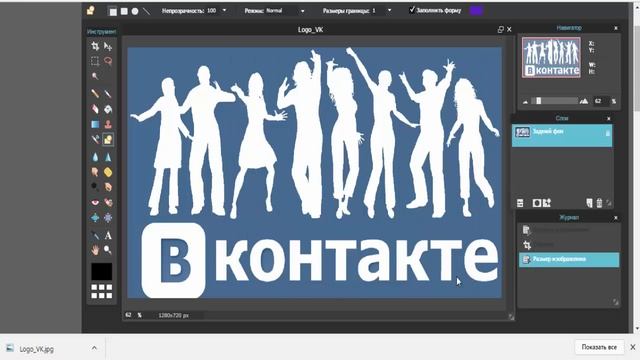Viewport: 640px width, 360px height.
Task: Toggle layer settings icon in Layers panel
Action: (520, 203)
